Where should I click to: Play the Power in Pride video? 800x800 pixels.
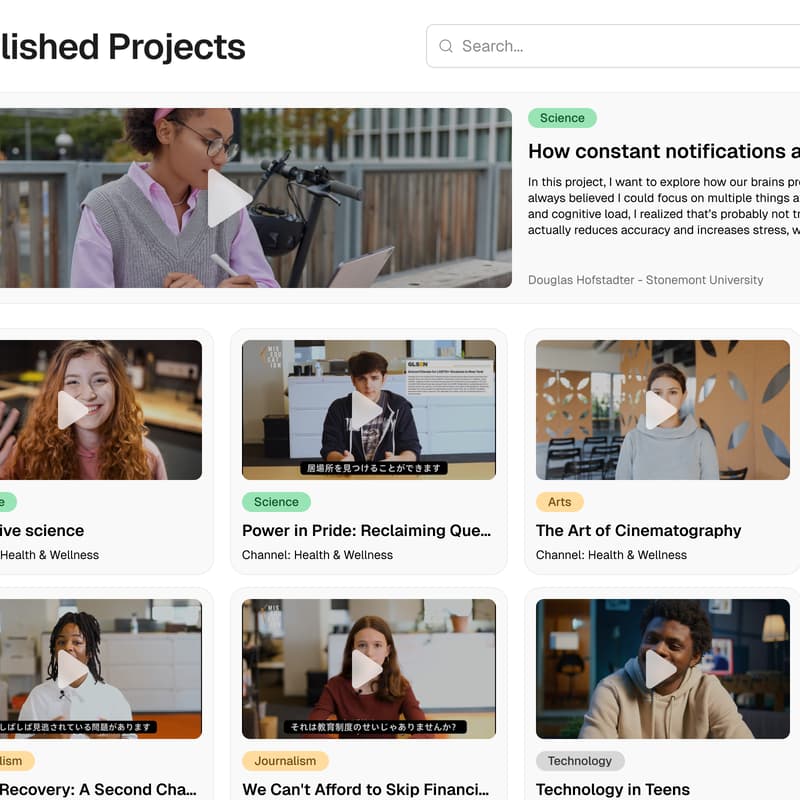367,410
